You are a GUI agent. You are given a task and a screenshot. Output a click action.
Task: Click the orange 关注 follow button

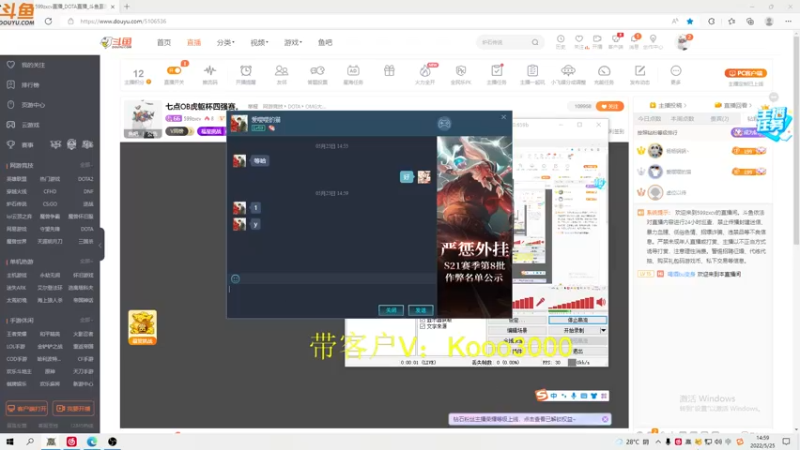[x=610, y=106]
